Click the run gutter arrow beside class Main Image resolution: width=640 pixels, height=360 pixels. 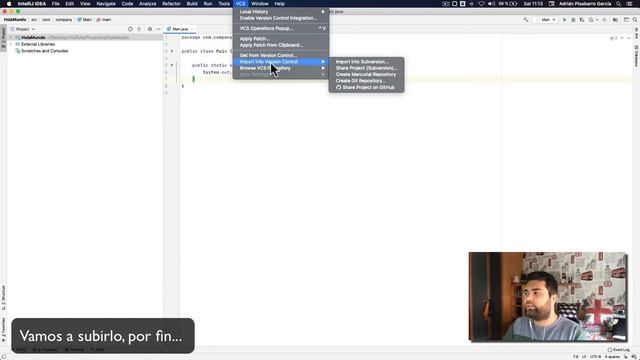(172, 51)
